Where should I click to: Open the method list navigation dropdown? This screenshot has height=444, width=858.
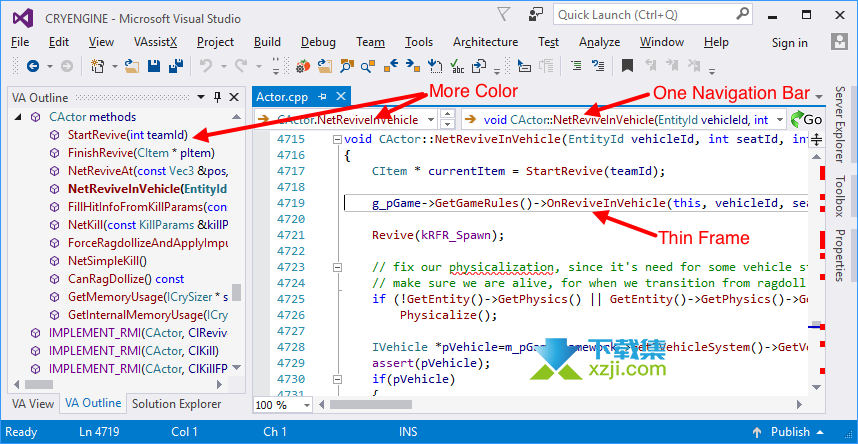tap(780, 119)
